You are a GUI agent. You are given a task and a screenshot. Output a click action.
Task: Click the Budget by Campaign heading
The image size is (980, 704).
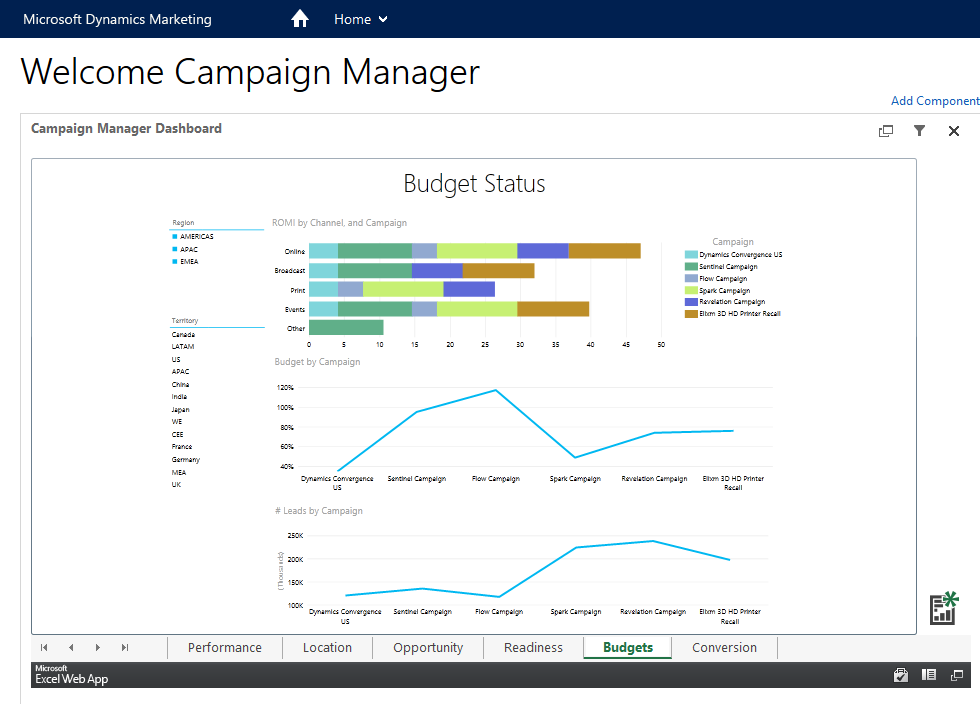click(x=318, y=362)
